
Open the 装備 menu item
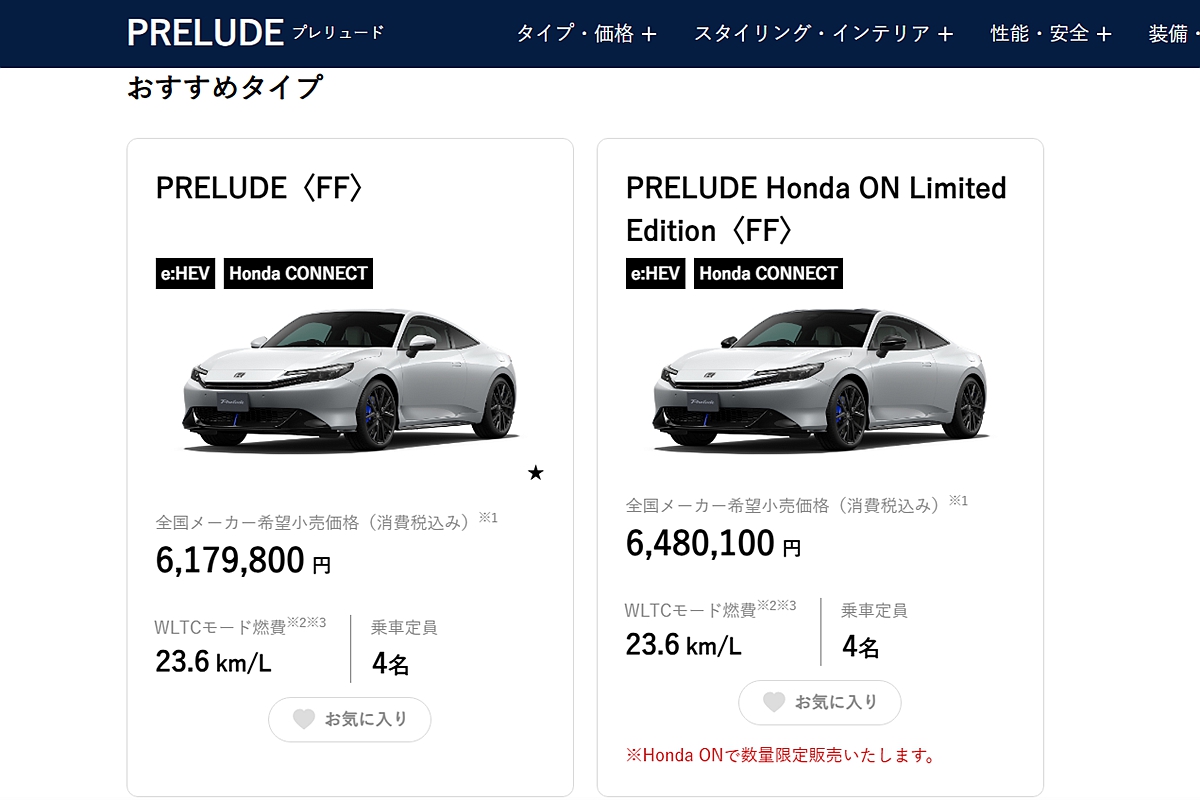pyautogui.click(x=1170, y=34)
